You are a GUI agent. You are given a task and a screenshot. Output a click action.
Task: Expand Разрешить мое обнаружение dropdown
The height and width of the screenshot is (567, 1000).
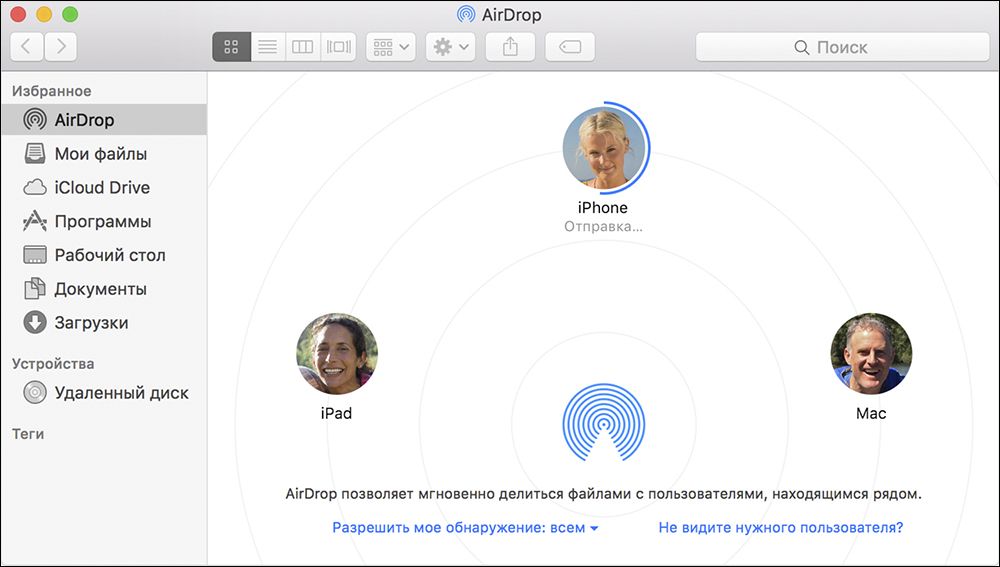(465, 527)
